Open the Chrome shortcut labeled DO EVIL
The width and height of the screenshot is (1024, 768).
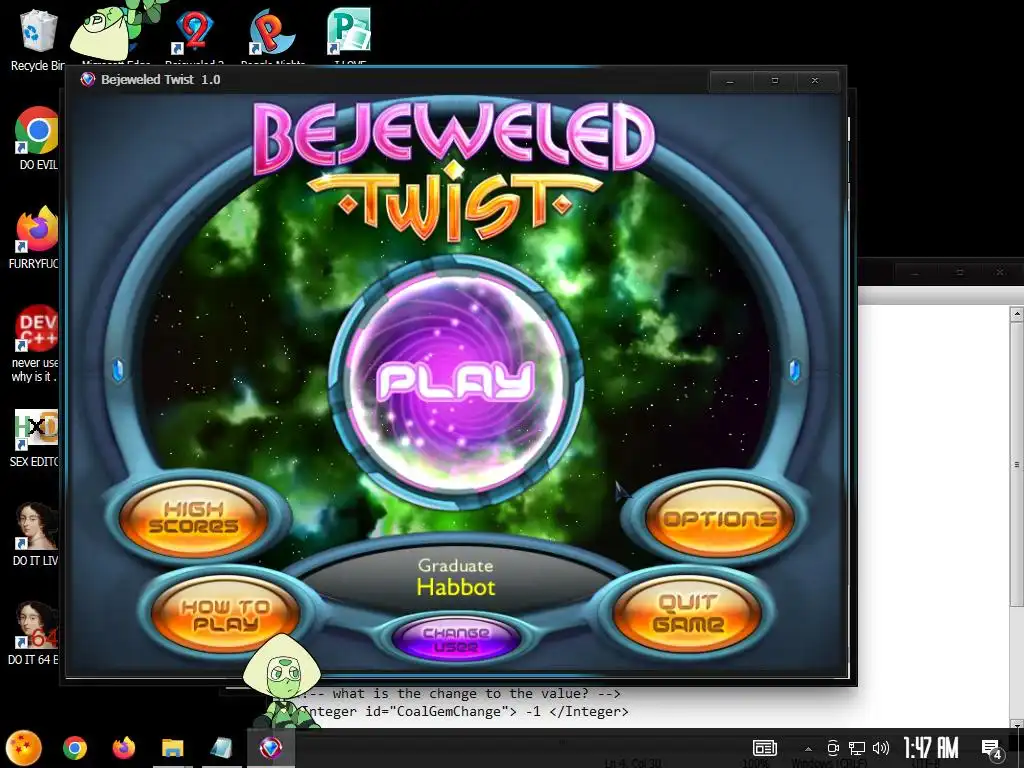38,138
